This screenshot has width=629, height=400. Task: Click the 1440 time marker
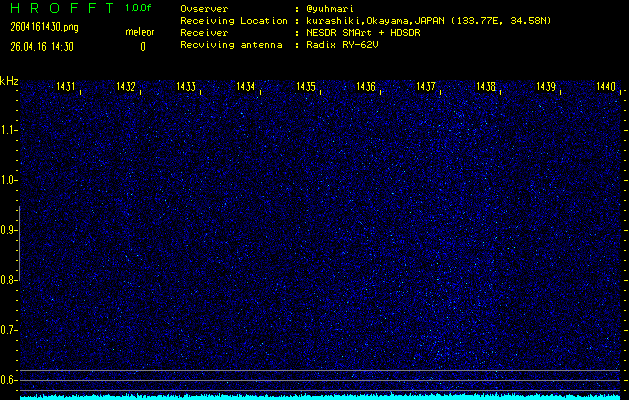(x=605, y=87)
